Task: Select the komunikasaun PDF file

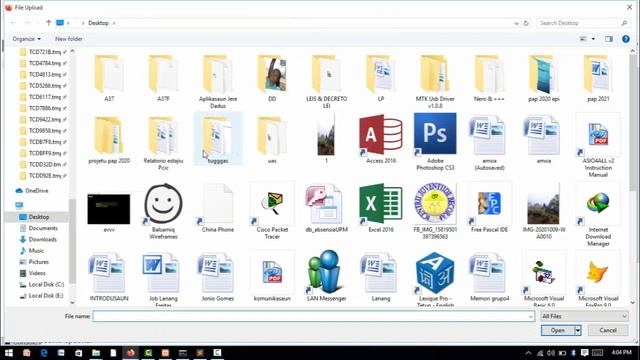Action: coord(272,276)
